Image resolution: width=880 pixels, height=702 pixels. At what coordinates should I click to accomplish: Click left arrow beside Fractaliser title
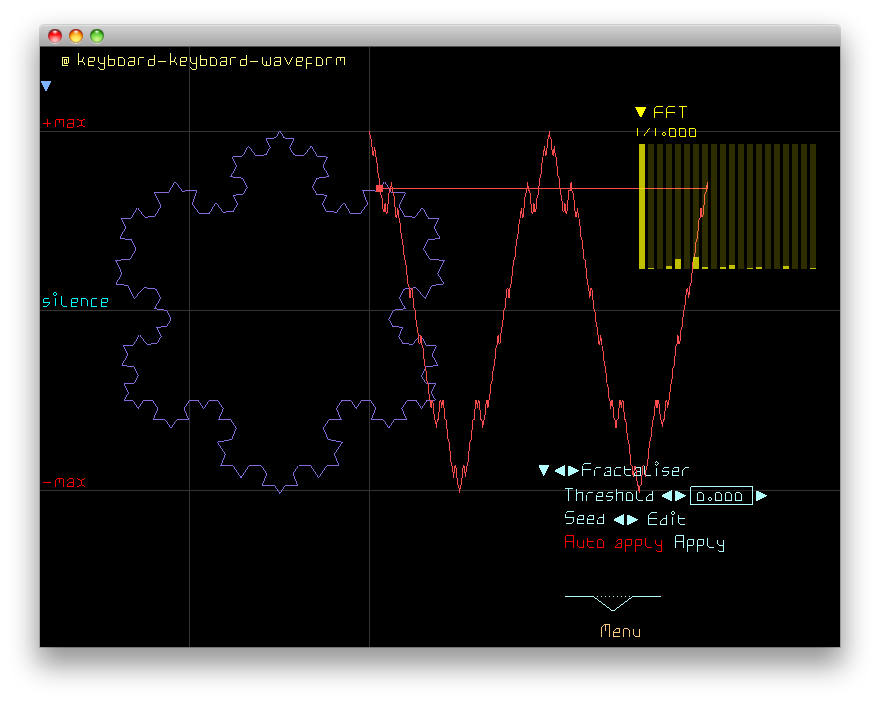pyautogui.click(x=560, y=471)
